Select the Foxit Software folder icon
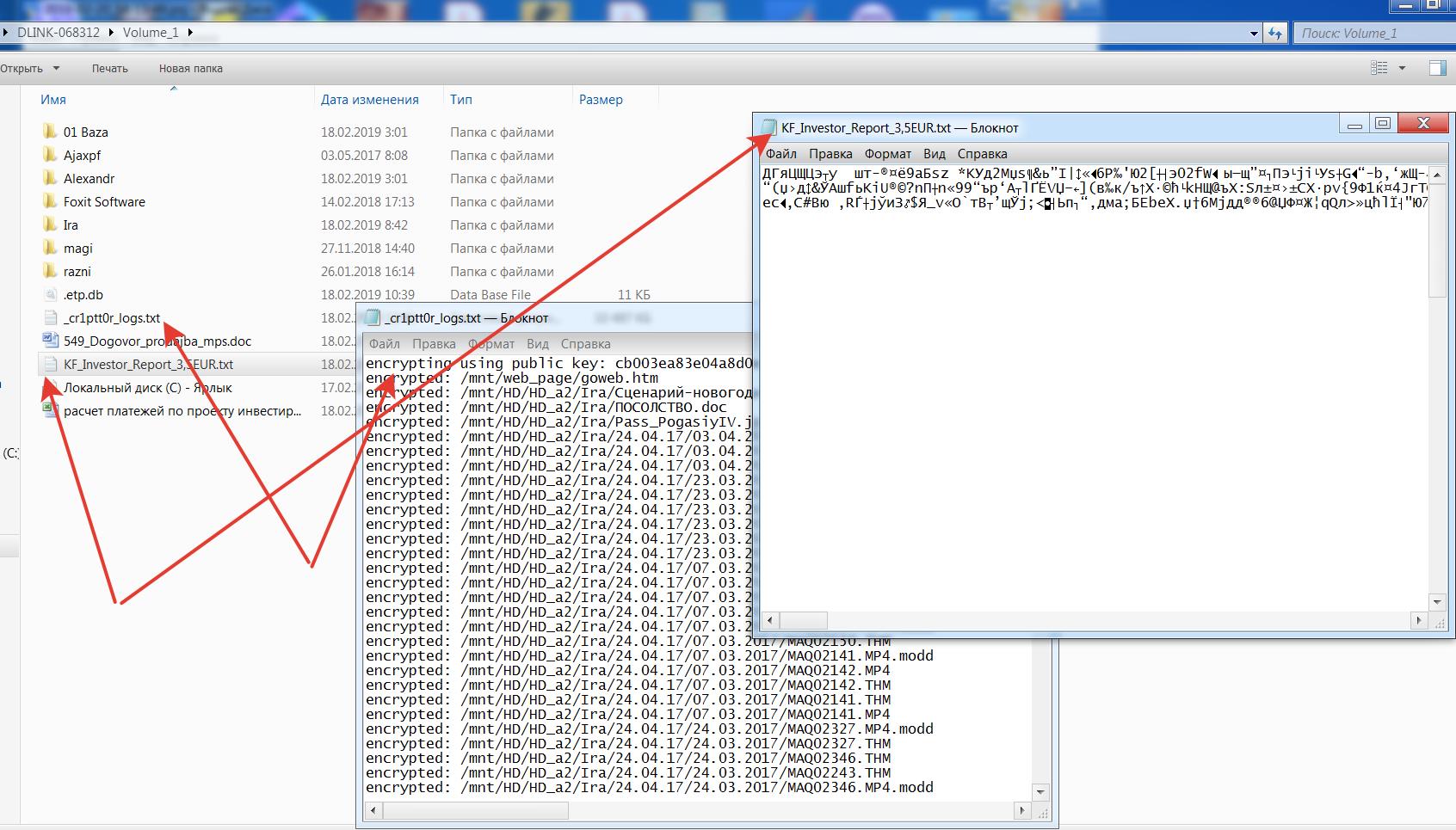The image size is (1456, 830). (50, 201)
